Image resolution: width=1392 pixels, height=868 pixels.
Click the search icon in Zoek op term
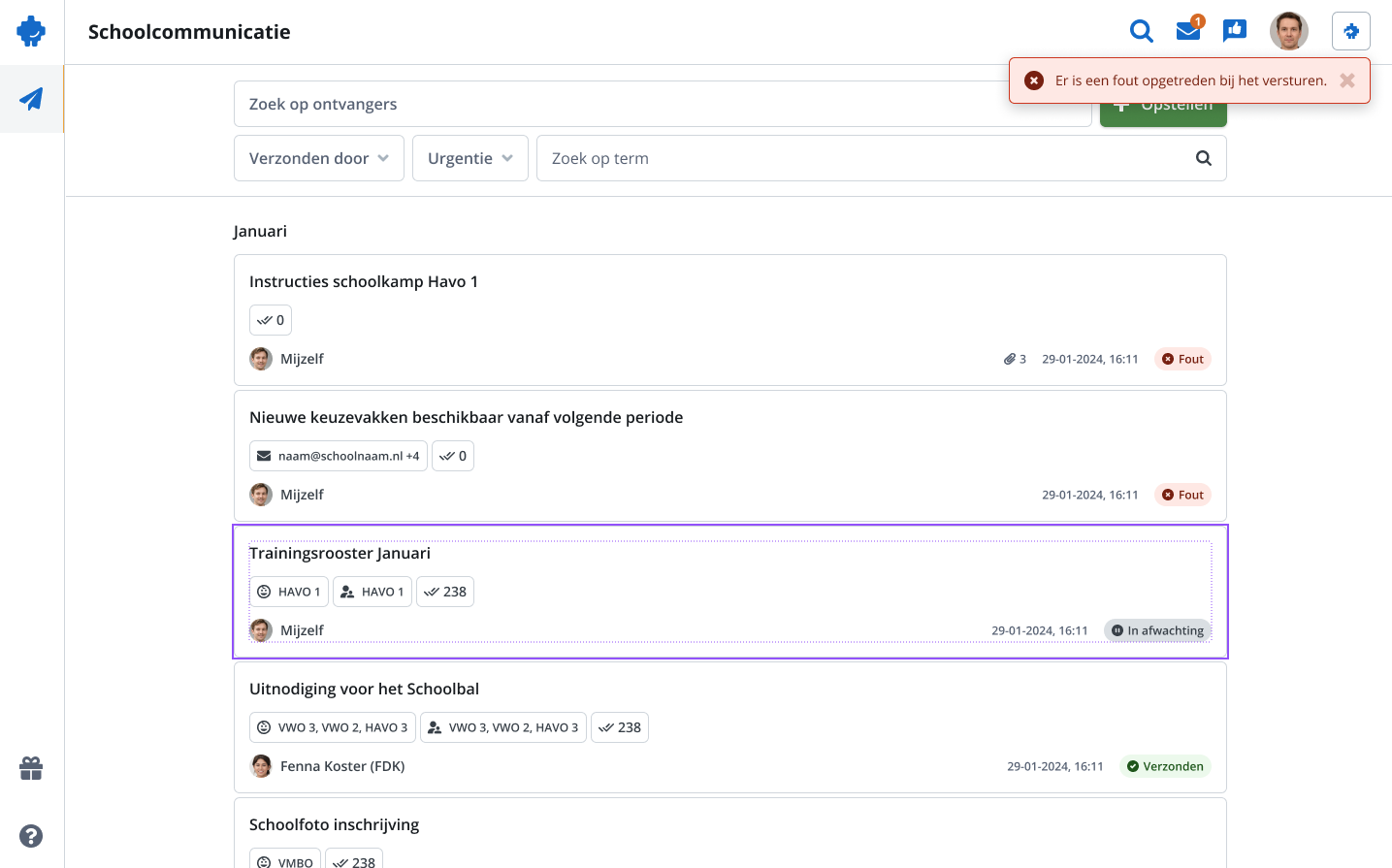point(1204,158)
